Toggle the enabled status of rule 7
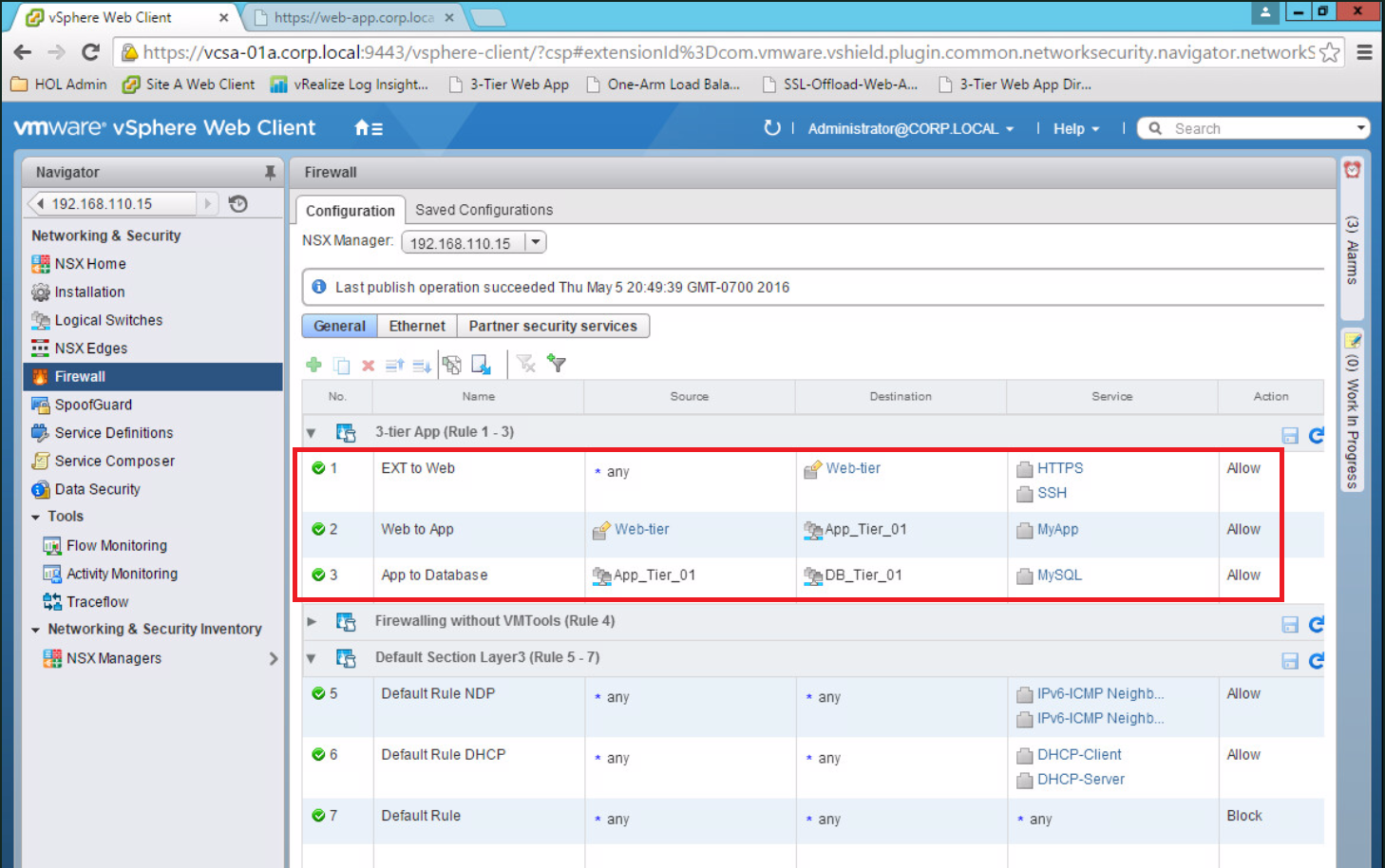 319,815
